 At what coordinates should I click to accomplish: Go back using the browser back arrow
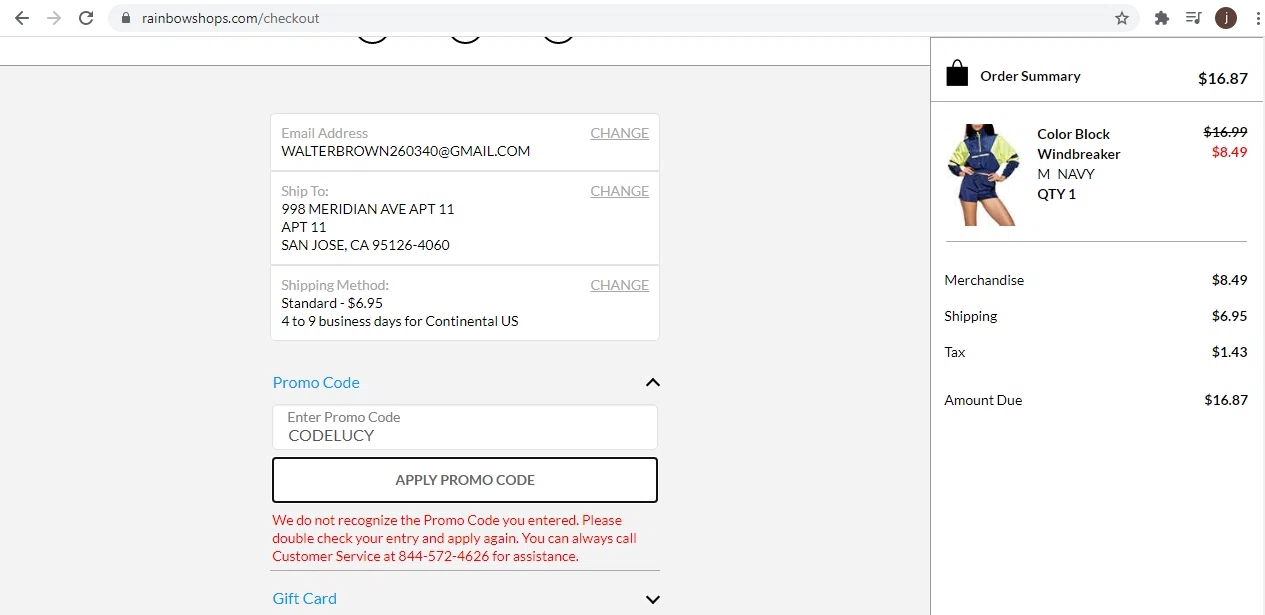coord(21,18)
